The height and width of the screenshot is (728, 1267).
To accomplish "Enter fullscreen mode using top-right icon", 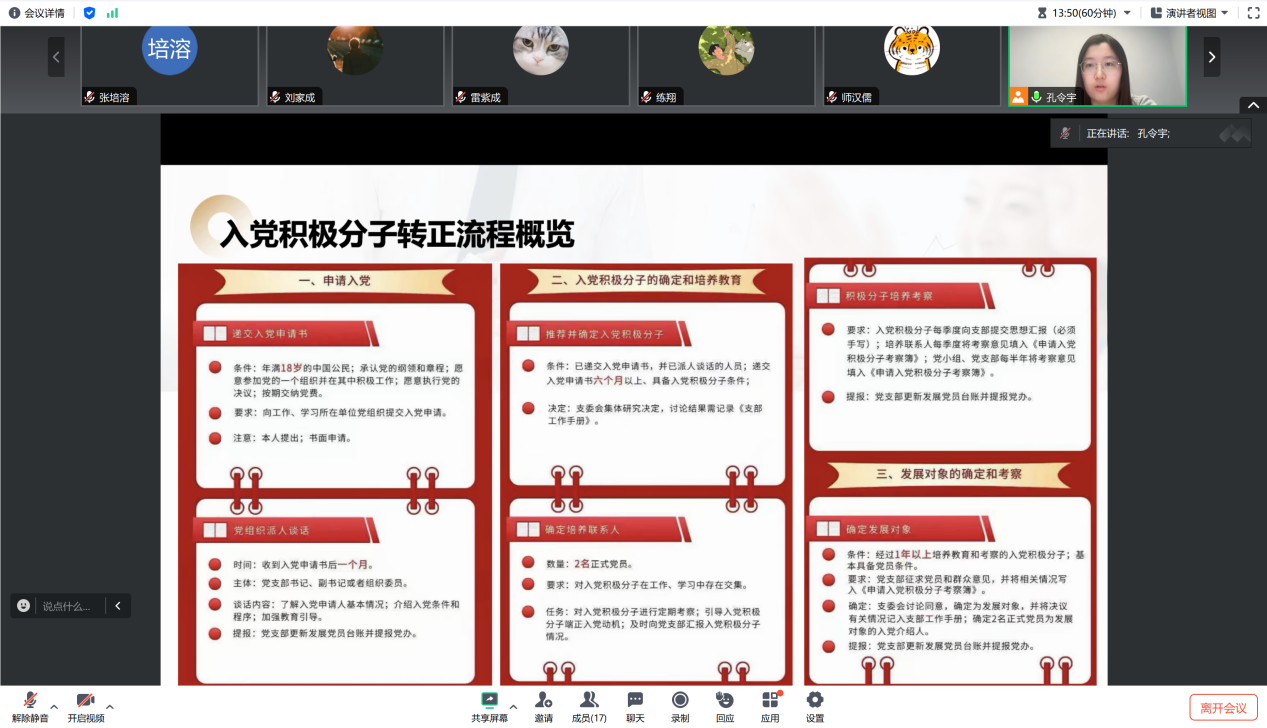I will (1253, 13).
